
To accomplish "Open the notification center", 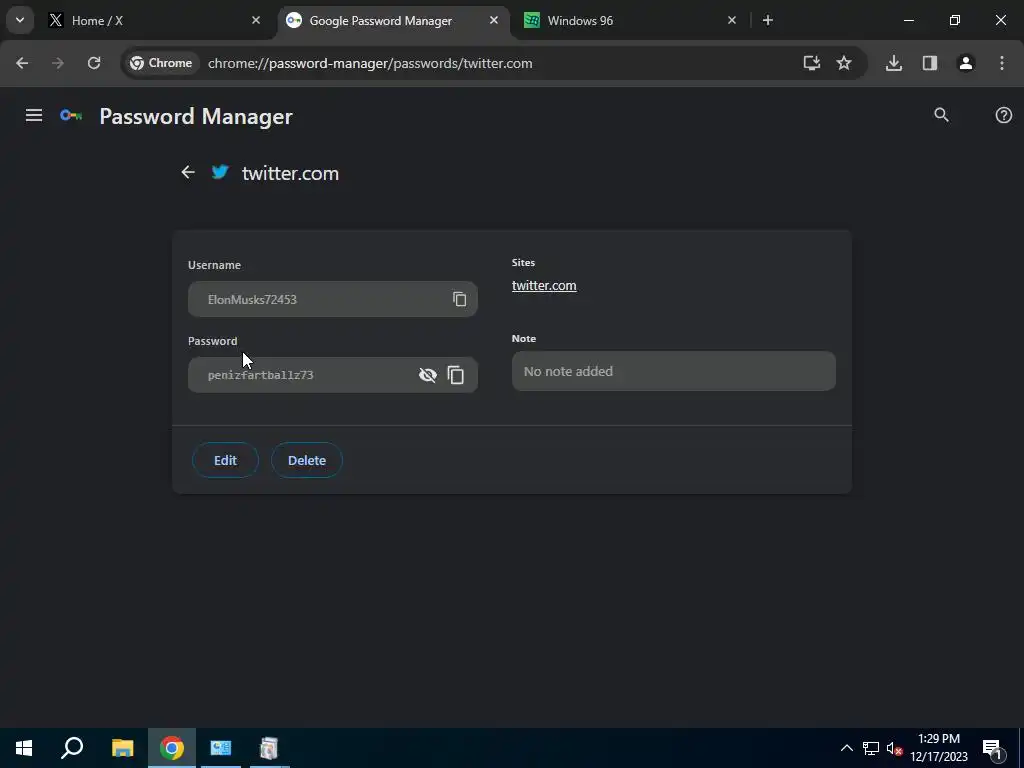I will pos(992,748).
